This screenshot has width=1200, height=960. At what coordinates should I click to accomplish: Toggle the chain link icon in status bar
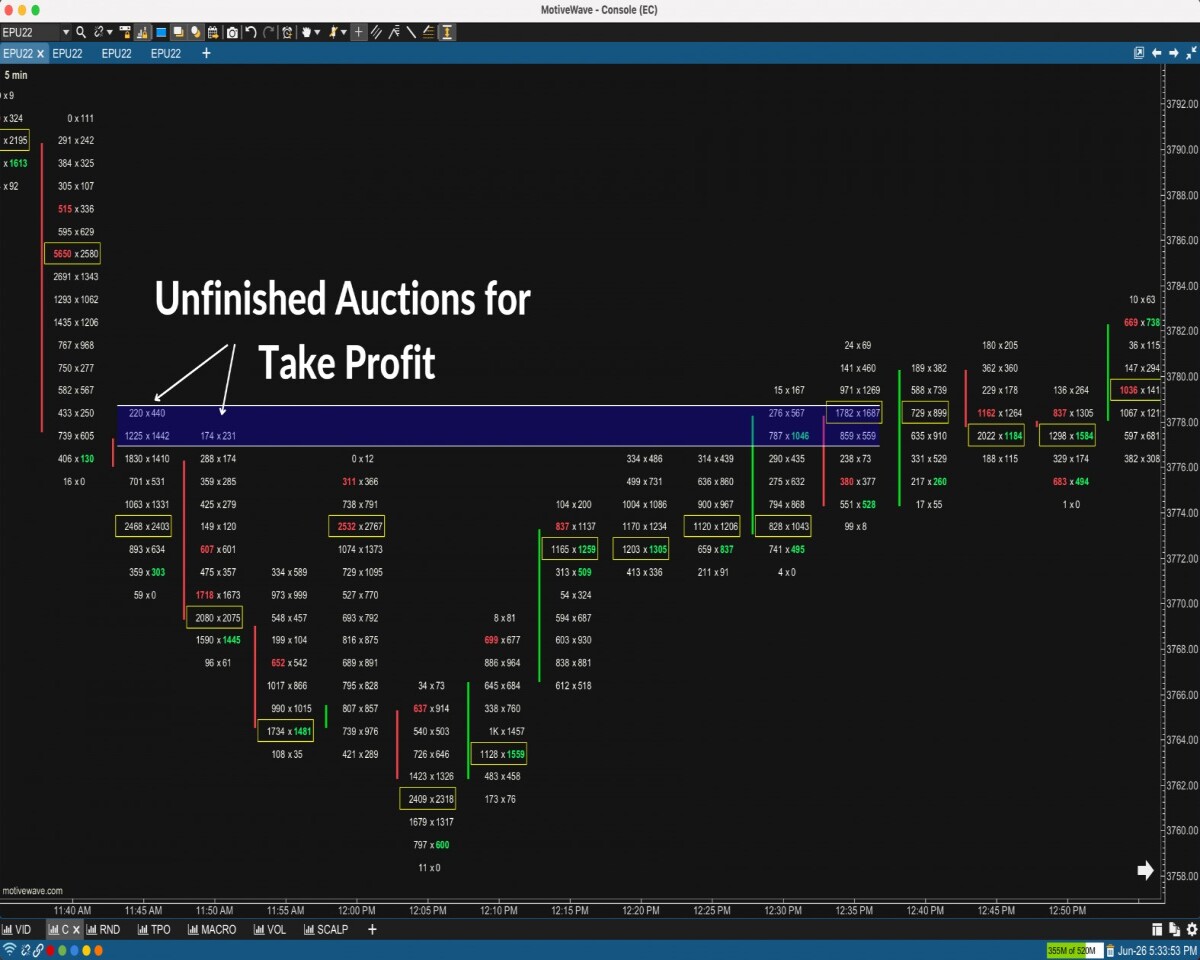38,950
